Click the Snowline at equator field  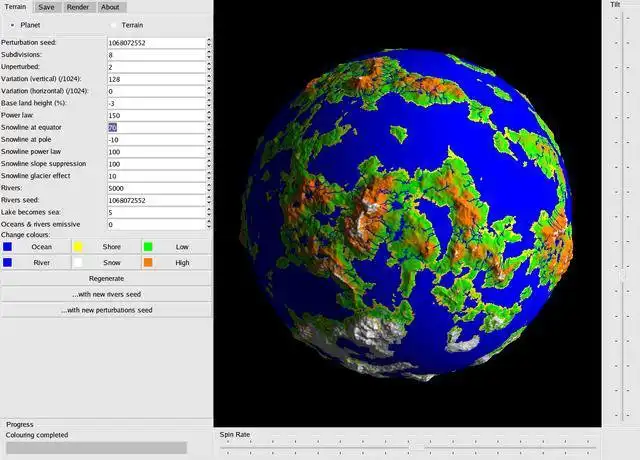tap(157, 128)
